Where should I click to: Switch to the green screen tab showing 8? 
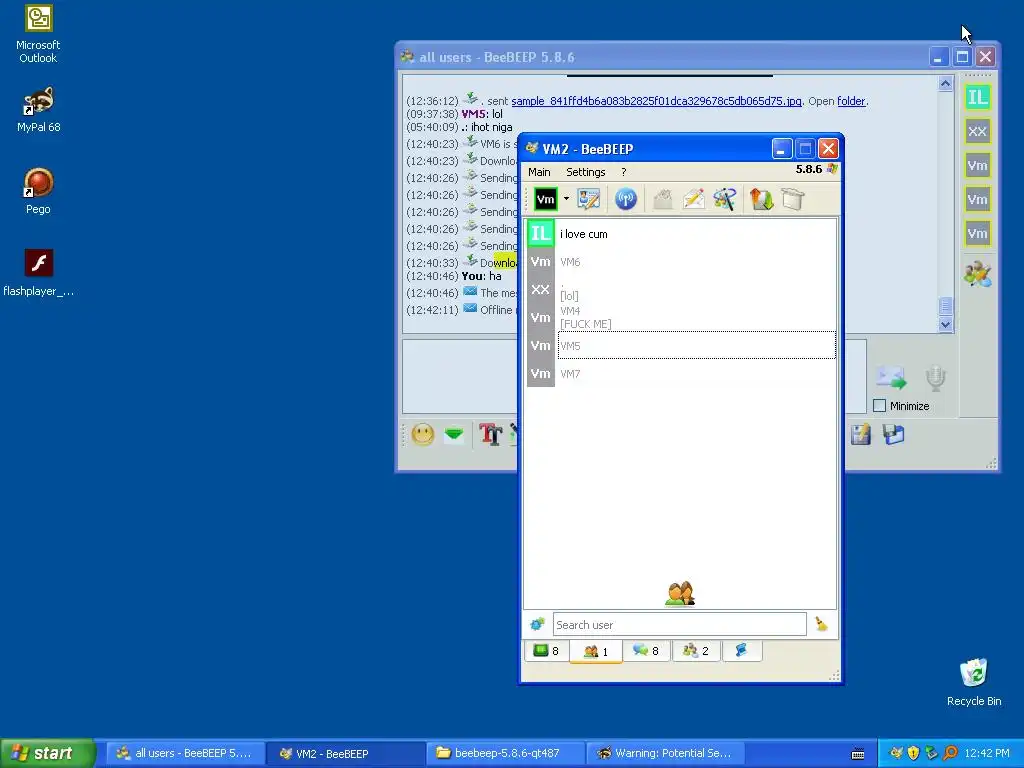click(x=546, y=650)
